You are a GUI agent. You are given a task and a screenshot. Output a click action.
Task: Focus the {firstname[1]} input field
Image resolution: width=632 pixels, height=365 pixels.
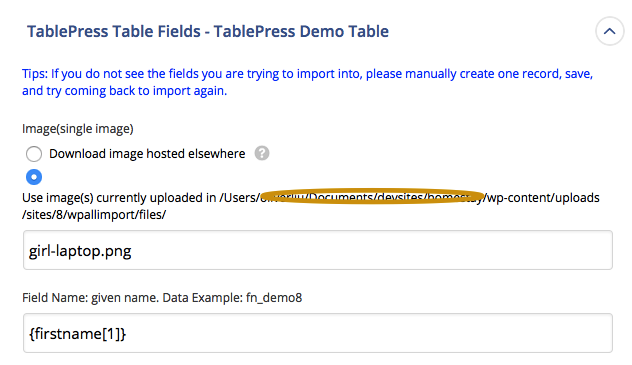coord(318,333)
